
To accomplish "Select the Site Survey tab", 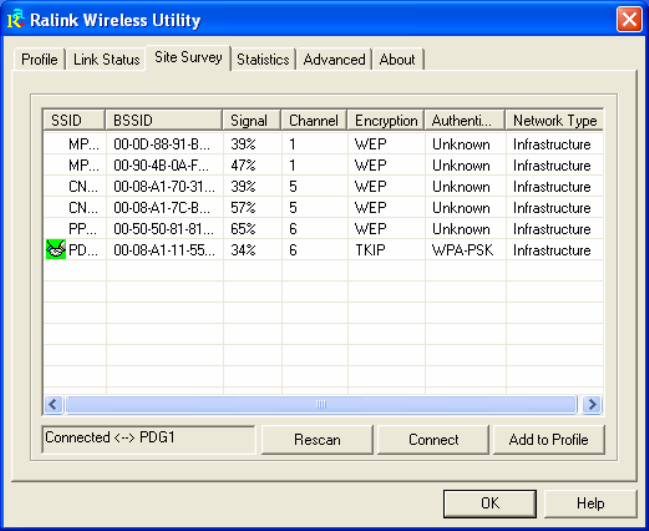I will pos(188,57).
